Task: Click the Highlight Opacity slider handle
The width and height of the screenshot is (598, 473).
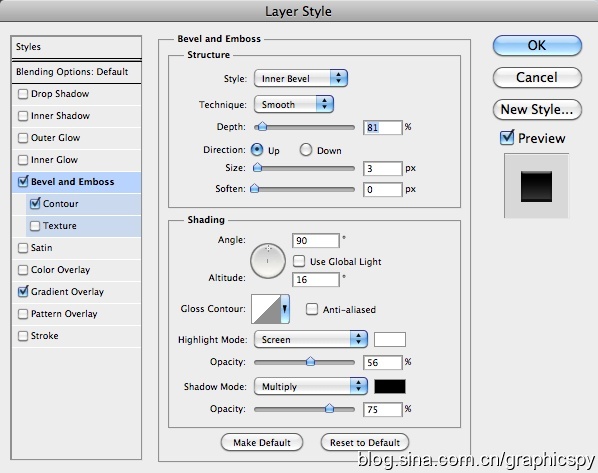Action: [310, 361]
